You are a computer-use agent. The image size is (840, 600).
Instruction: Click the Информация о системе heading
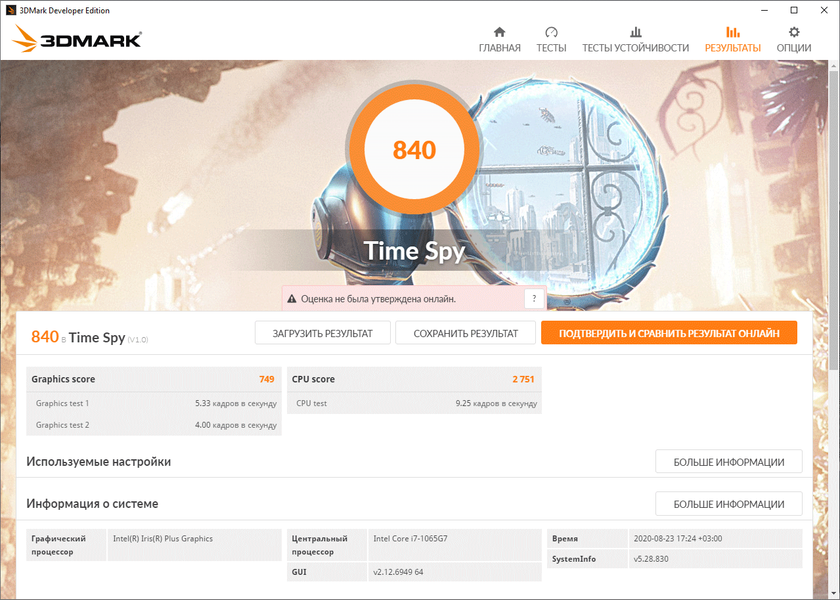tap(92, 504)
